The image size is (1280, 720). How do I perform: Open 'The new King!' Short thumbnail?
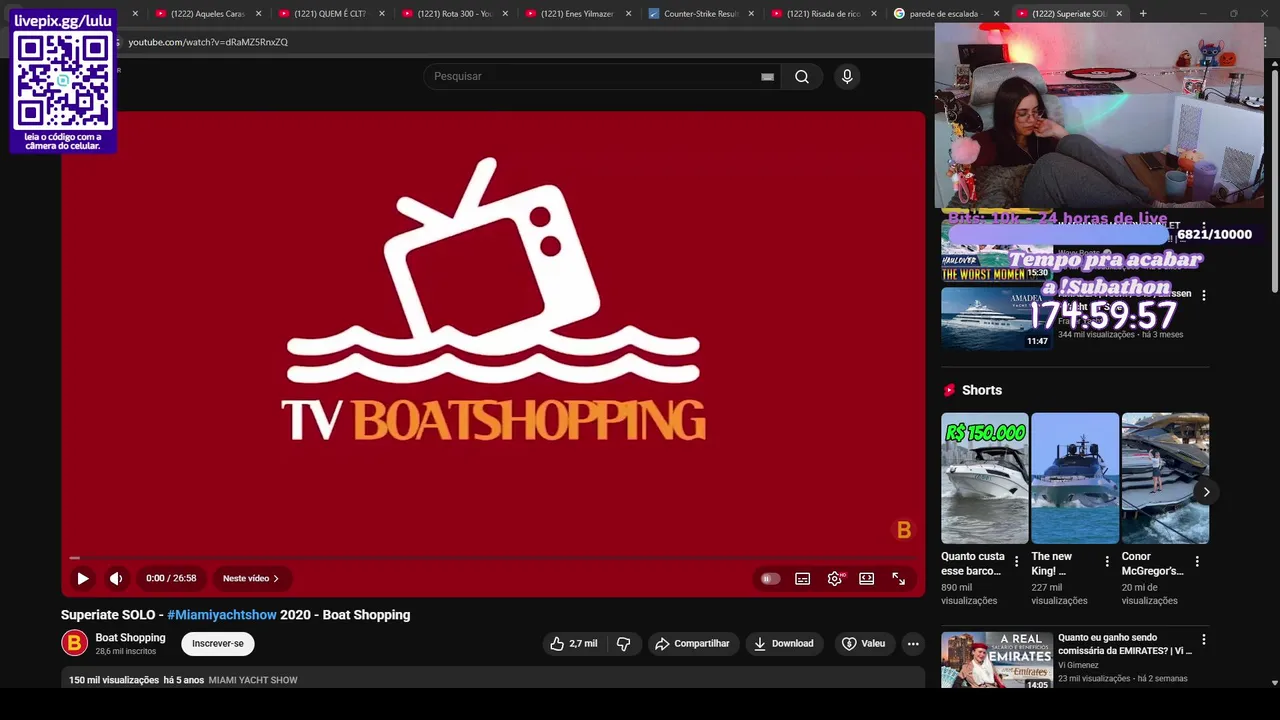pyautogui.click(x=1075, y=478)
